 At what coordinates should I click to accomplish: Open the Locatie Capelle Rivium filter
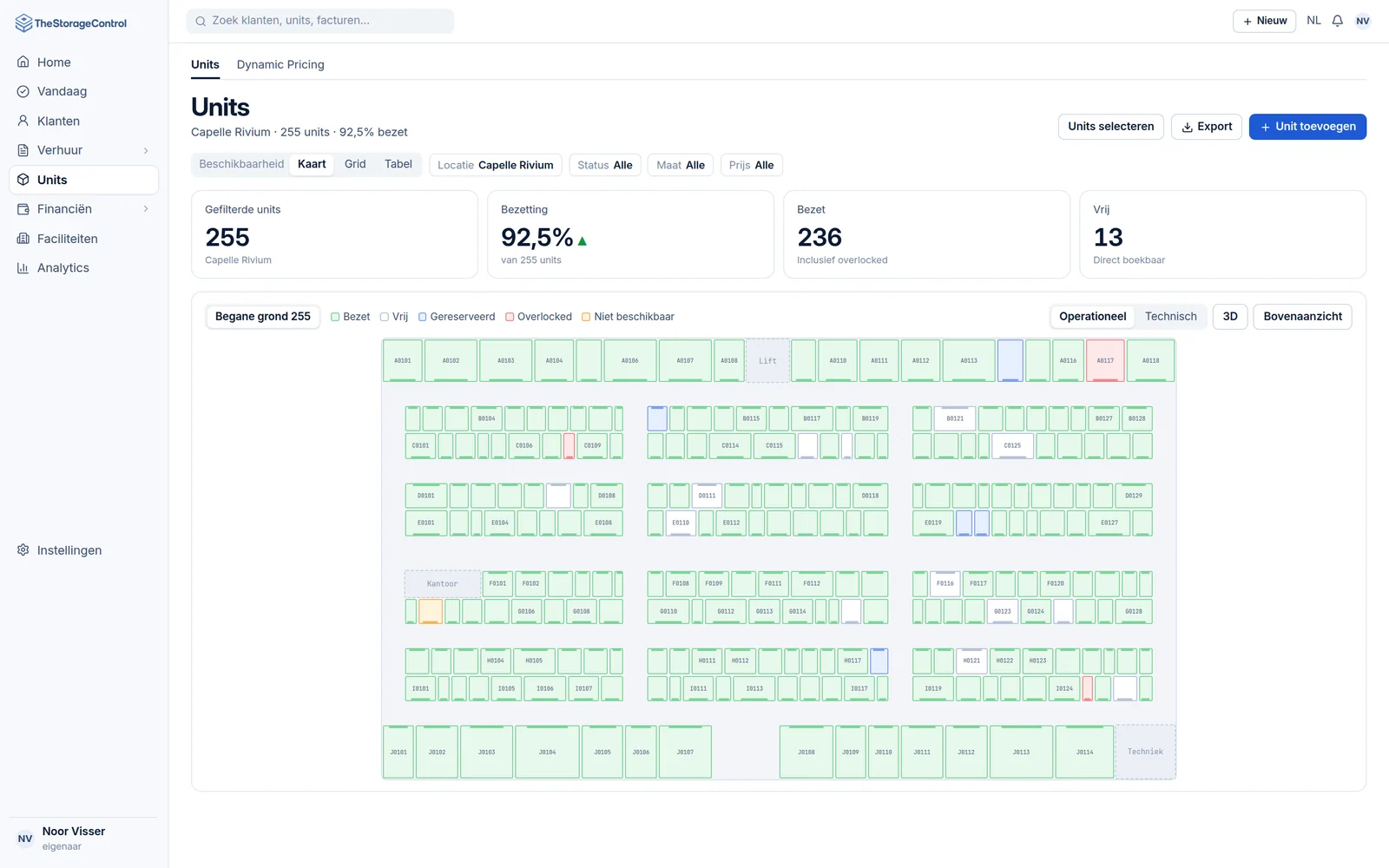click(496, 165)
